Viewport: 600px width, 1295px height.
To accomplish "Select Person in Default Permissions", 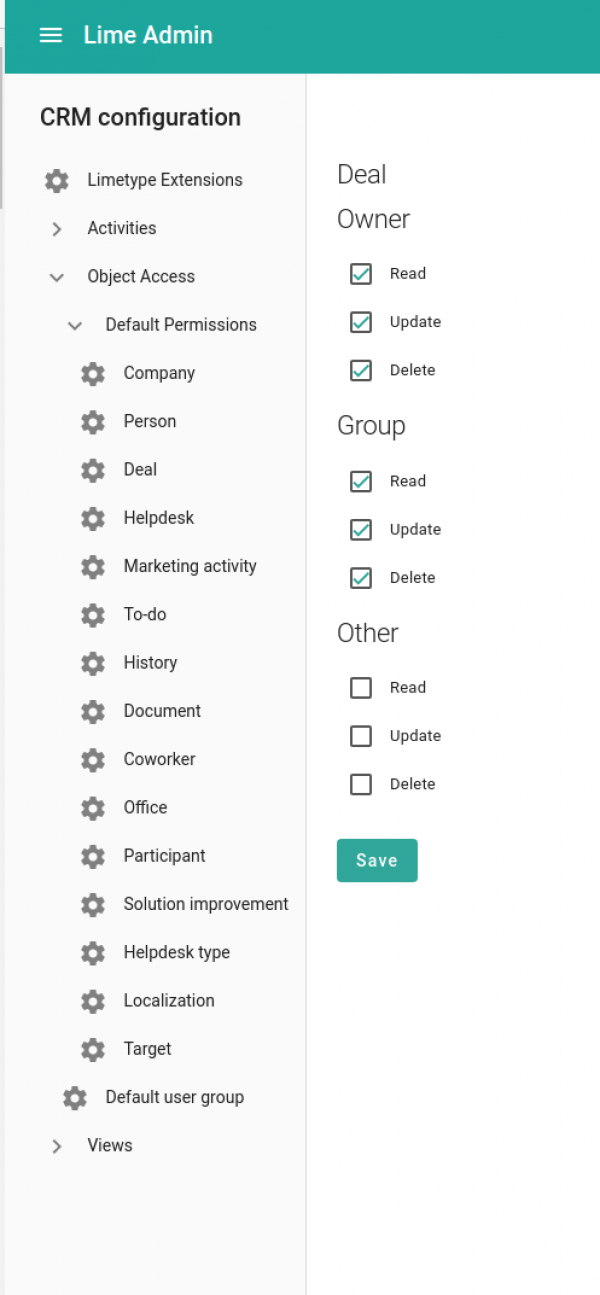I will pos(150,422).
